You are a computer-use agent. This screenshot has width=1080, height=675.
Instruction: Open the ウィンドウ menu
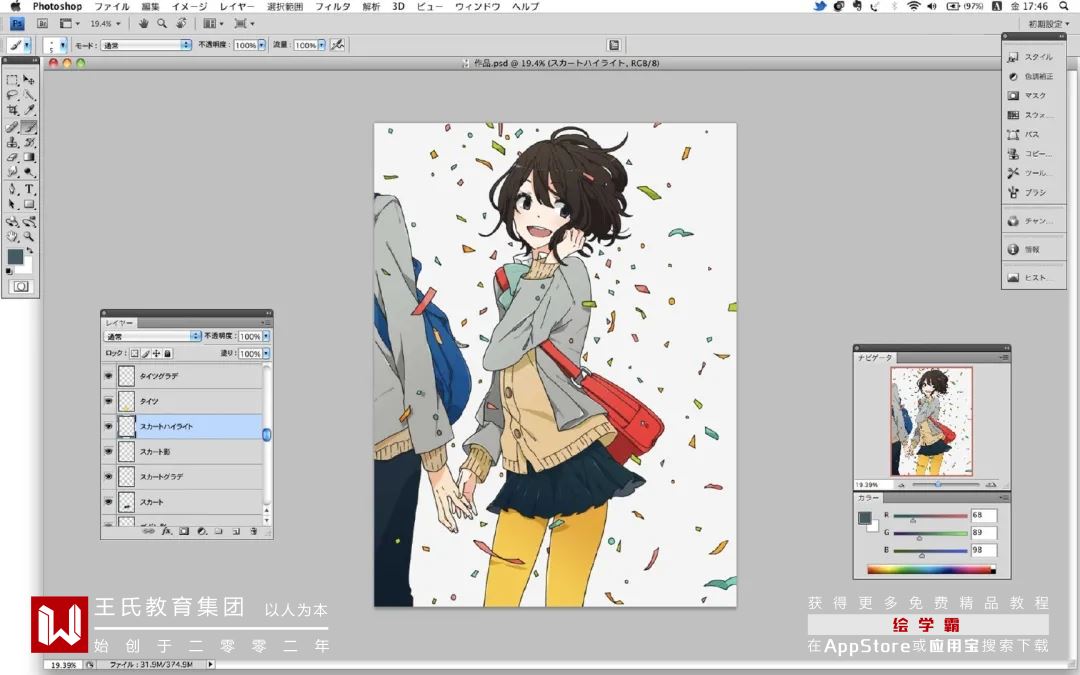point(477,6)
